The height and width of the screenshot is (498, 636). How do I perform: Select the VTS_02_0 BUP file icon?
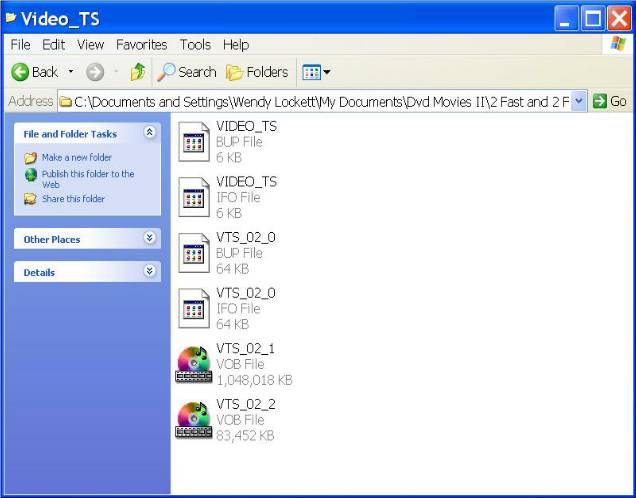(x=194, y=253)
